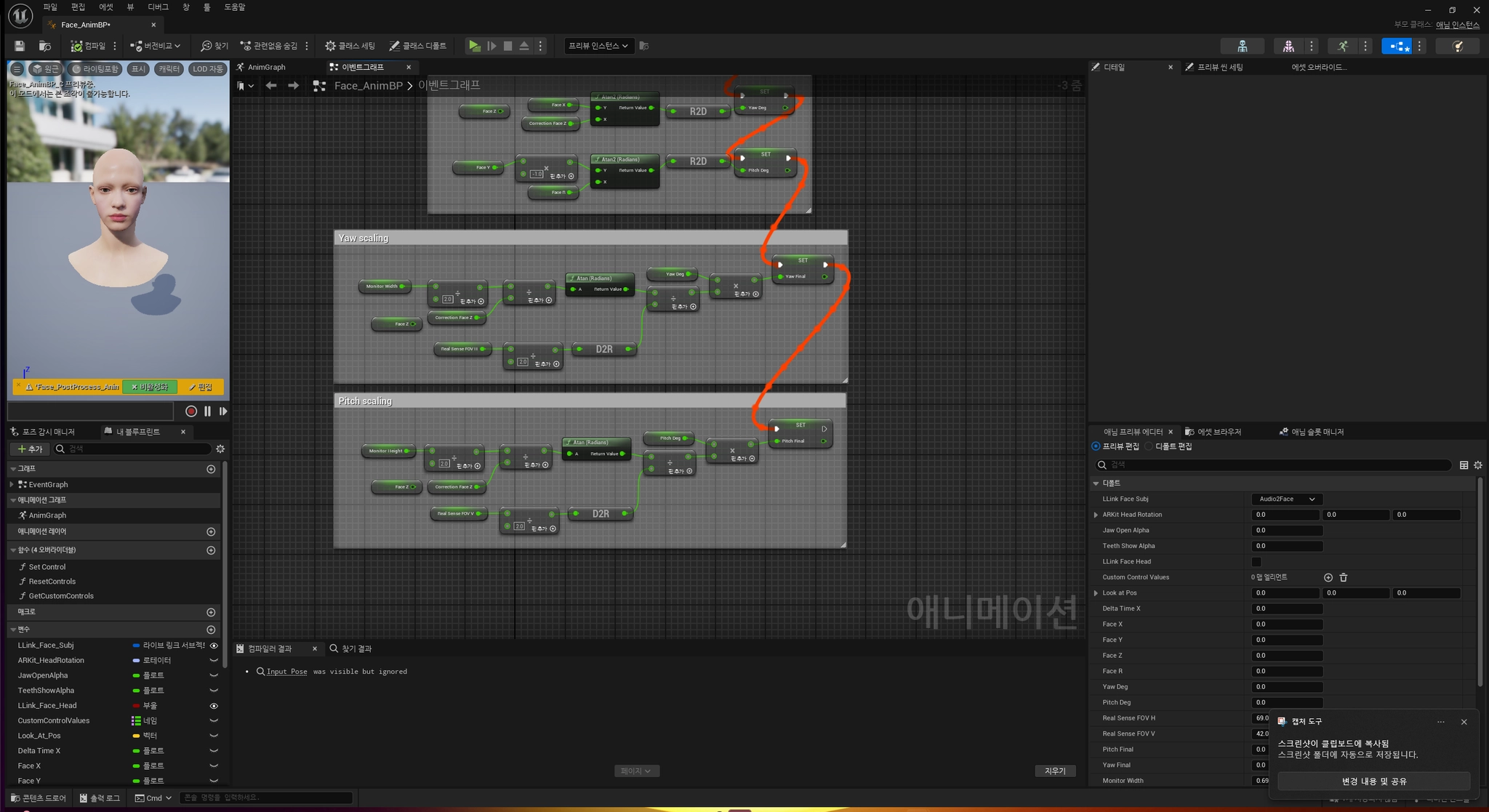Click the 지우기 button in compiler results

click(x=1054, y=771)
